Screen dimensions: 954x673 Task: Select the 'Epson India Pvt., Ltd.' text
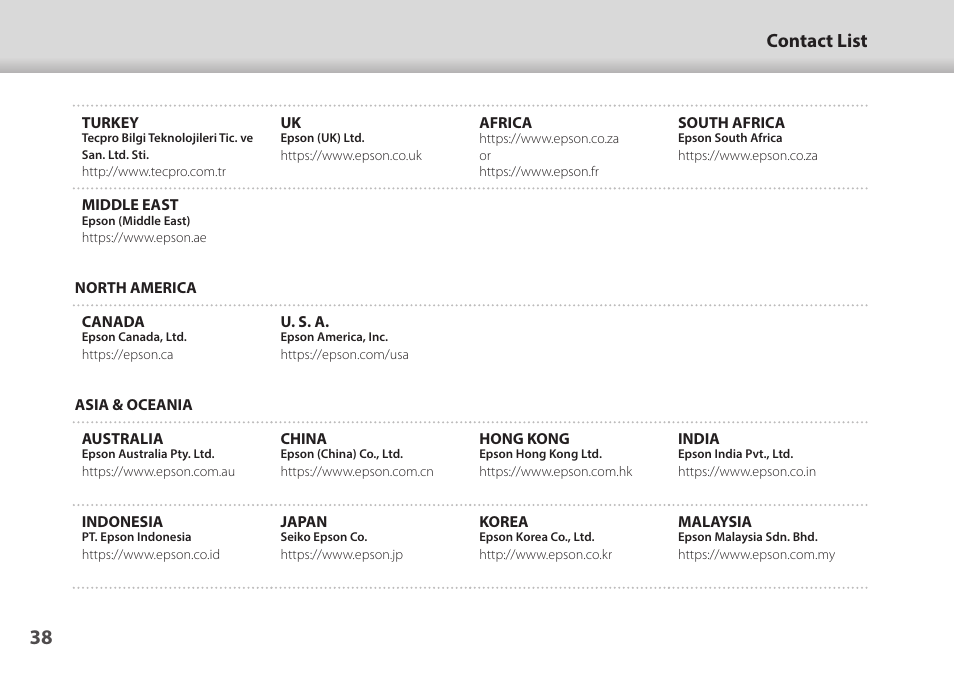(736, 454)
